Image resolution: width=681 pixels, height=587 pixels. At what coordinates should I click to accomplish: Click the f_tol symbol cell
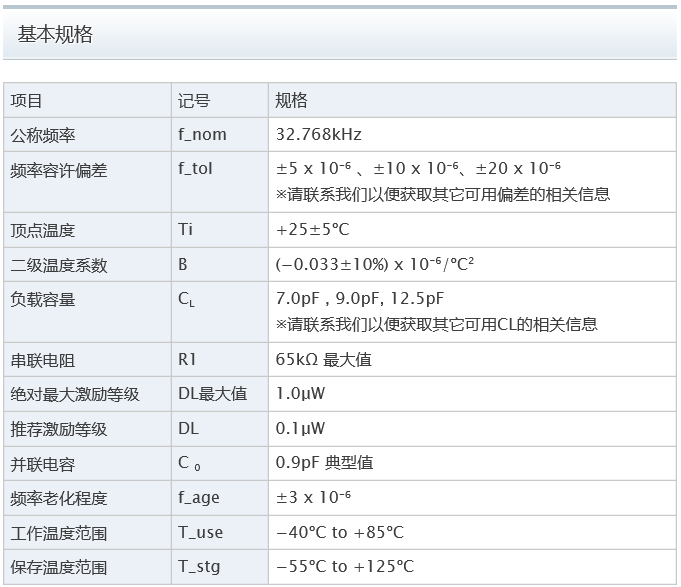pyautogui.click(x=195, y=169)
